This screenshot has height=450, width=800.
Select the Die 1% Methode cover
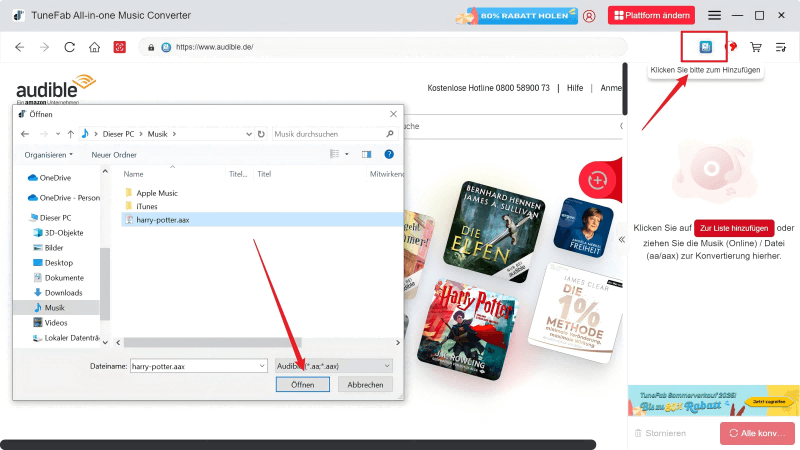[575, 313]
